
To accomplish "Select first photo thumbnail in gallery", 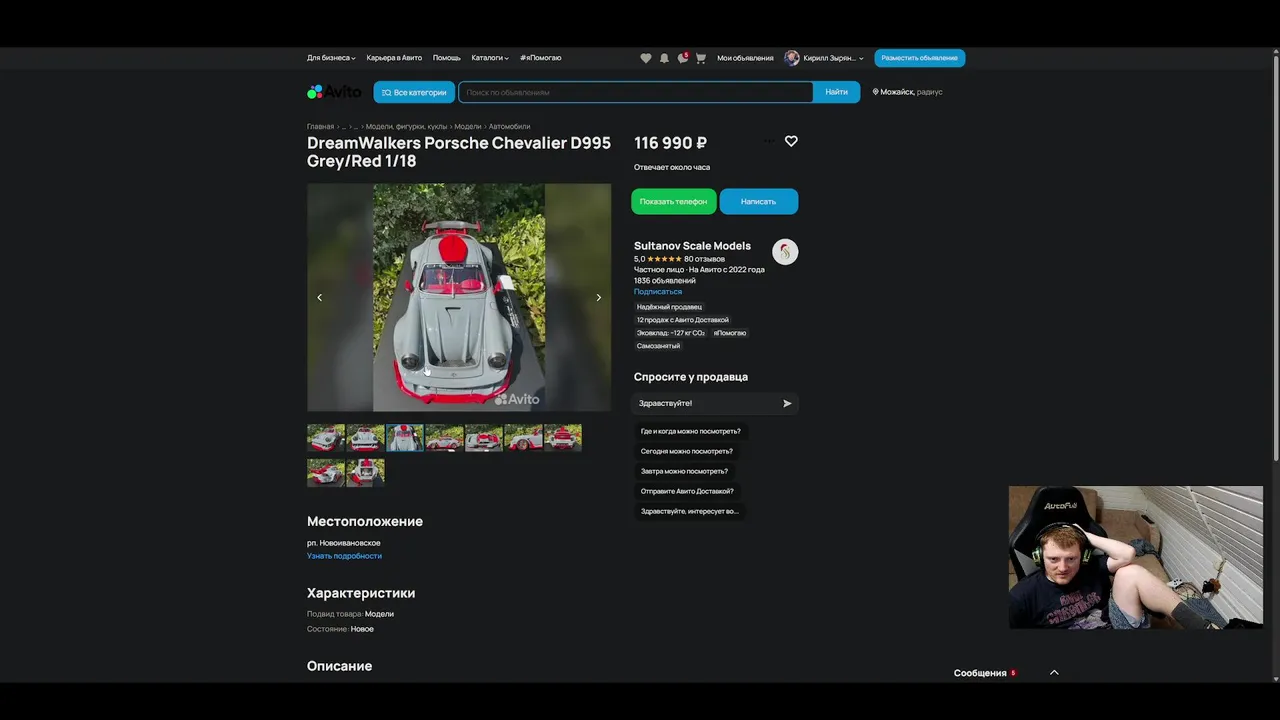I will [x=326, y=438].
